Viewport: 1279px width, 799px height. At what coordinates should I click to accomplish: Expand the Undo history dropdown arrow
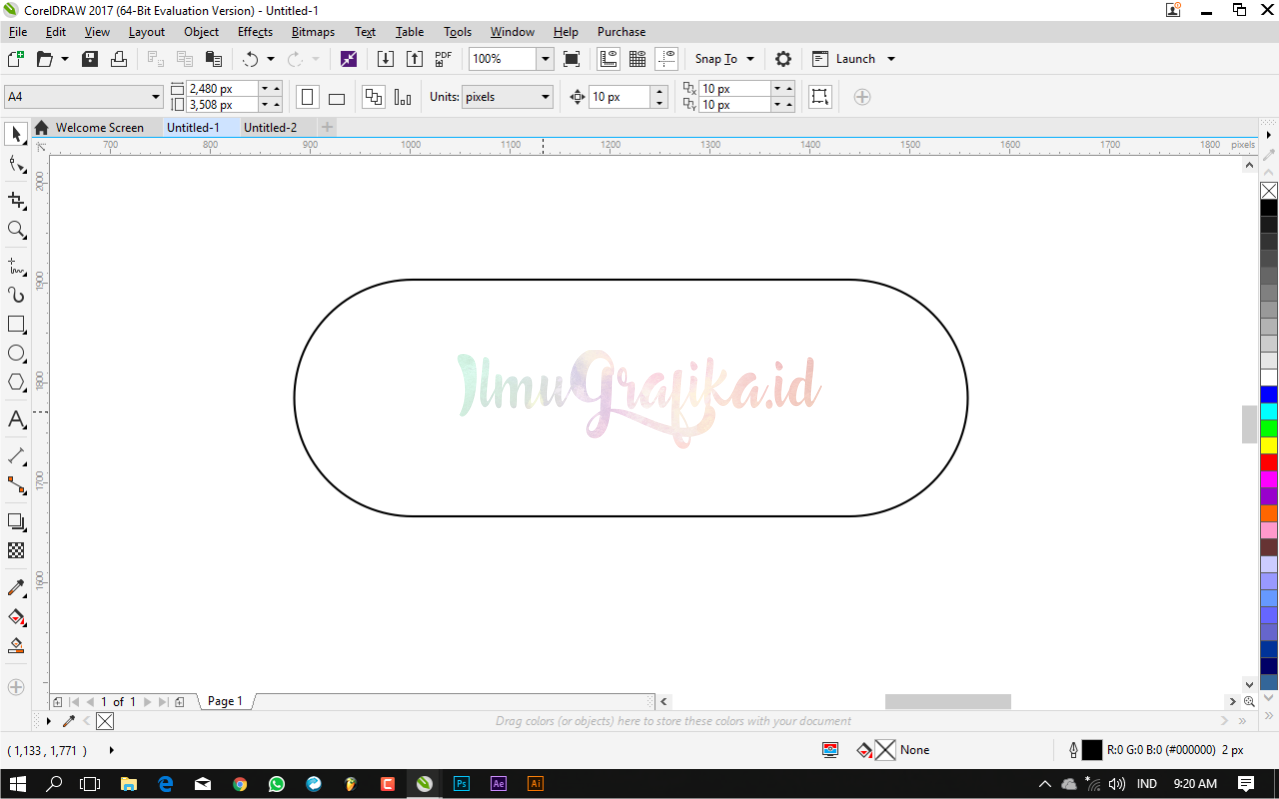point(270,59)
